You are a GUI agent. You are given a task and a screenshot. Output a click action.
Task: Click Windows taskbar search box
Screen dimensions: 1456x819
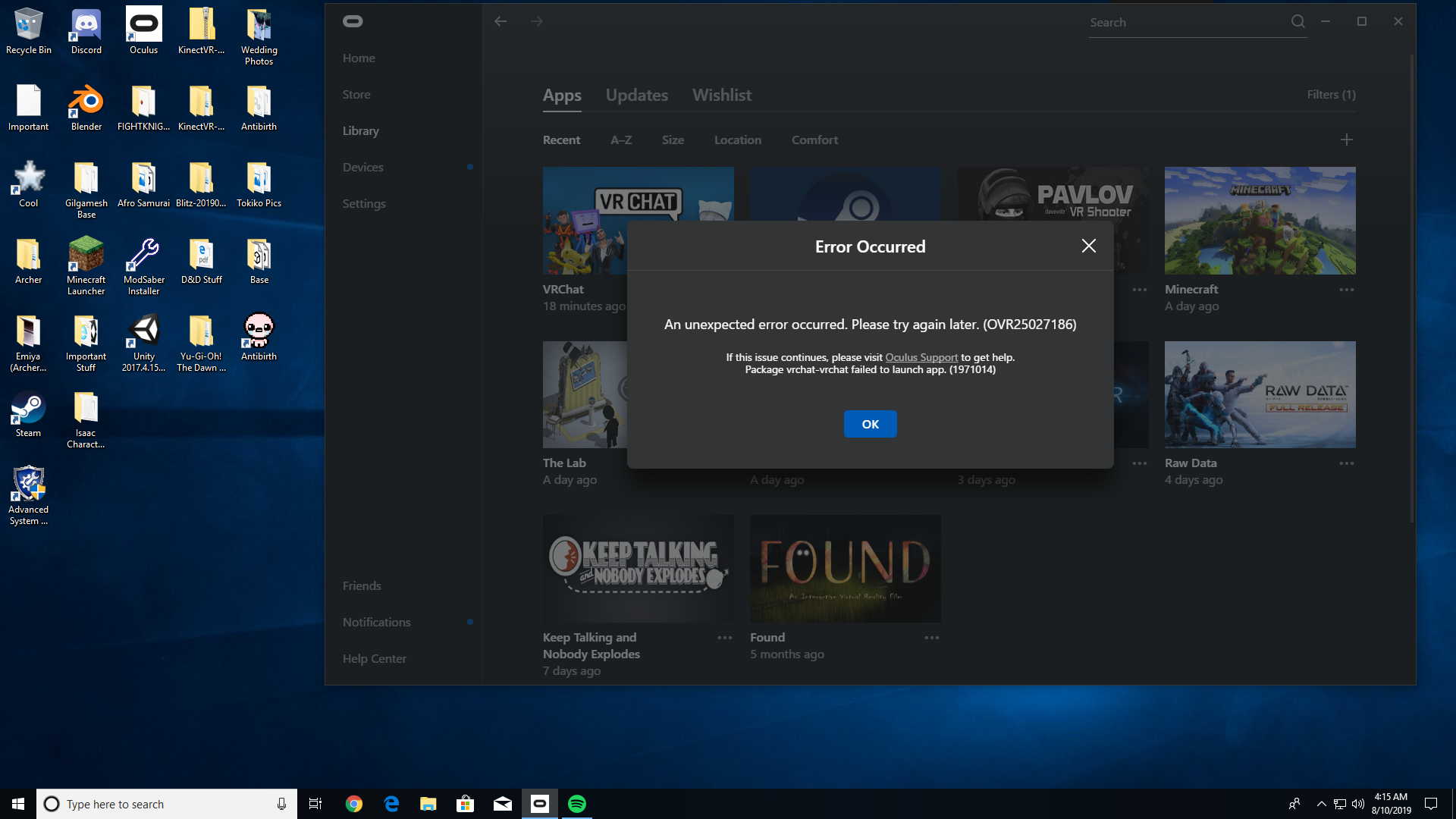coord(165,804)
